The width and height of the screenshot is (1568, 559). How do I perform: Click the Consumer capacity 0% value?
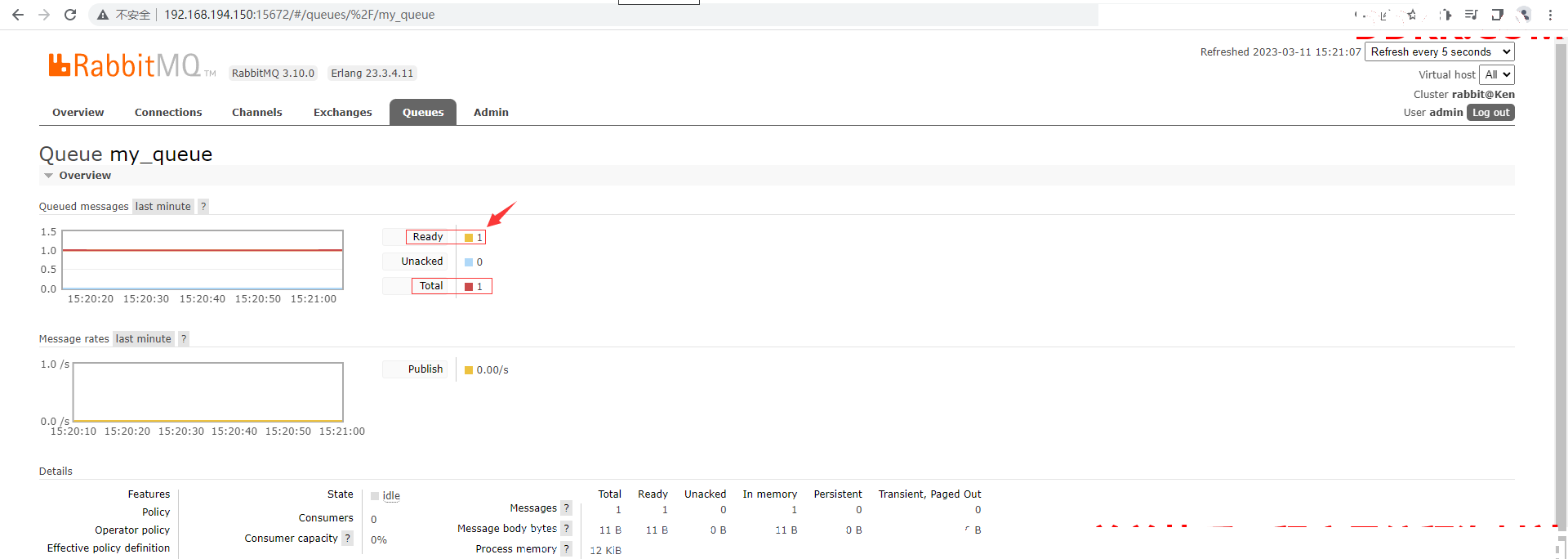pos(379,539)
